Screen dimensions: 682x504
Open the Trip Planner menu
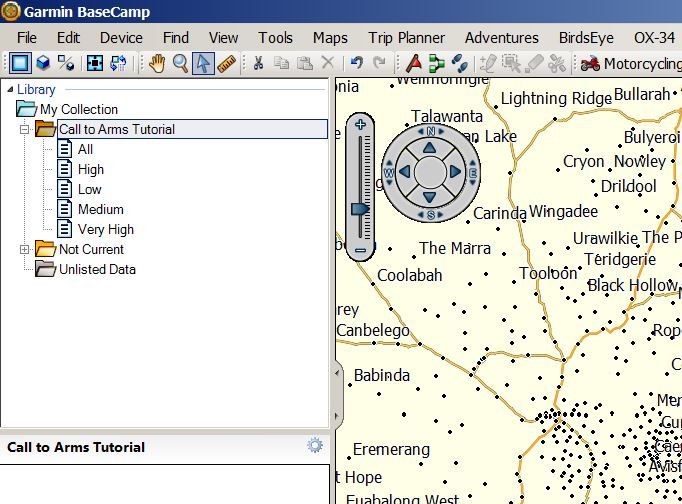(x=407, y=38)
